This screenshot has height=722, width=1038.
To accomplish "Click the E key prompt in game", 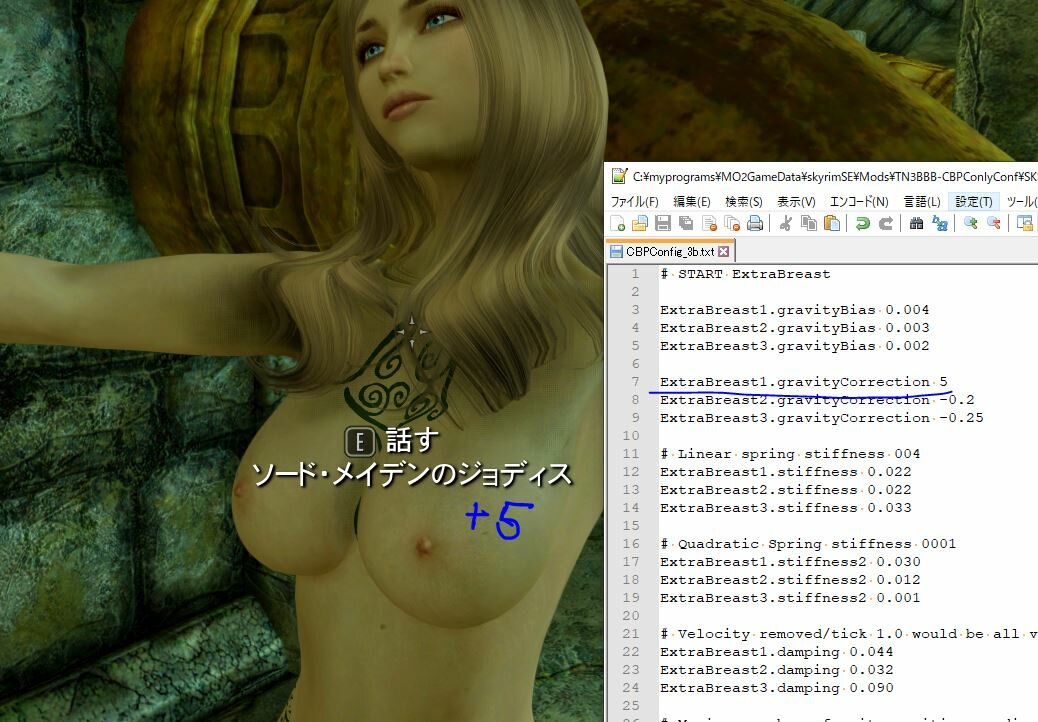I will coord(360,442).
